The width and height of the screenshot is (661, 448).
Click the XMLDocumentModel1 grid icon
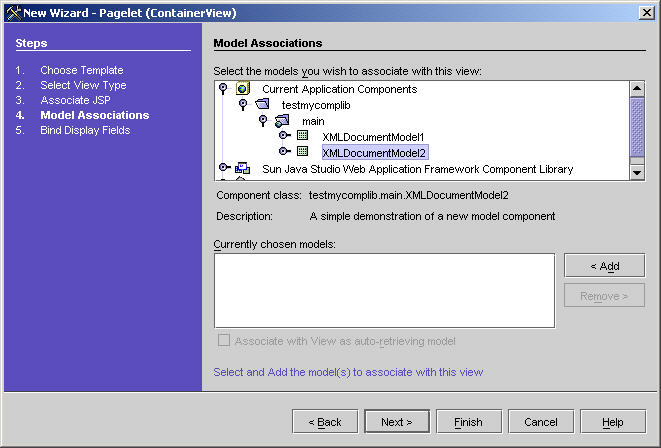pos(302,135)
